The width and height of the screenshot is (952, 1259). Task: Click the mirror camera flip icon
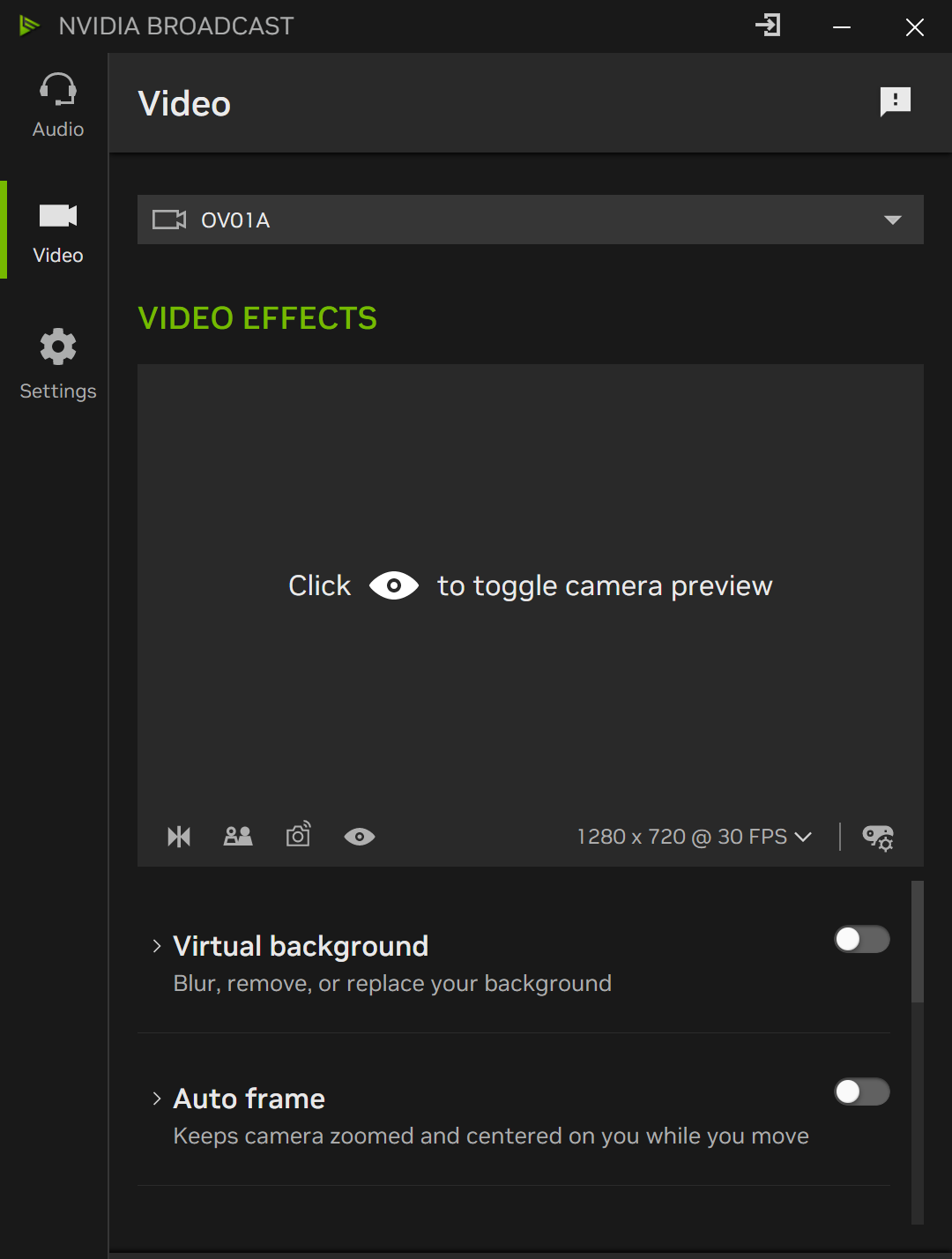(x=179, y=837)
